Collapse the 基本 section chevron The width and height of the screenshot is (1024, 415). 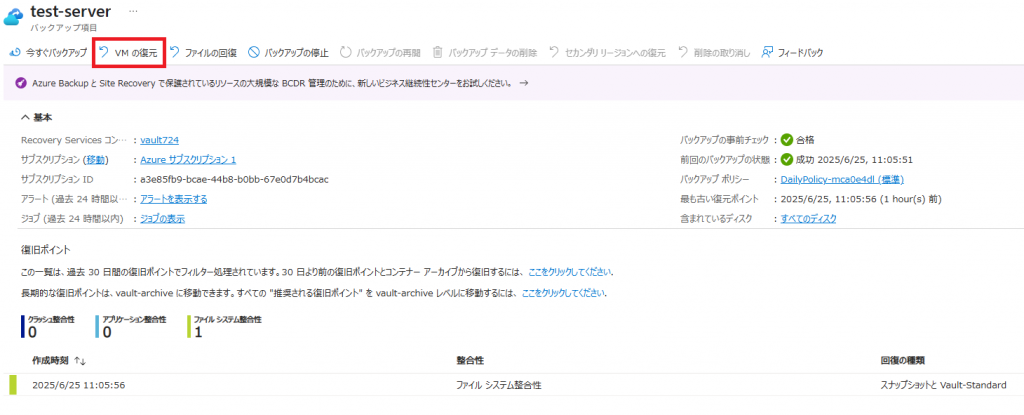click(x=25, y=118)
